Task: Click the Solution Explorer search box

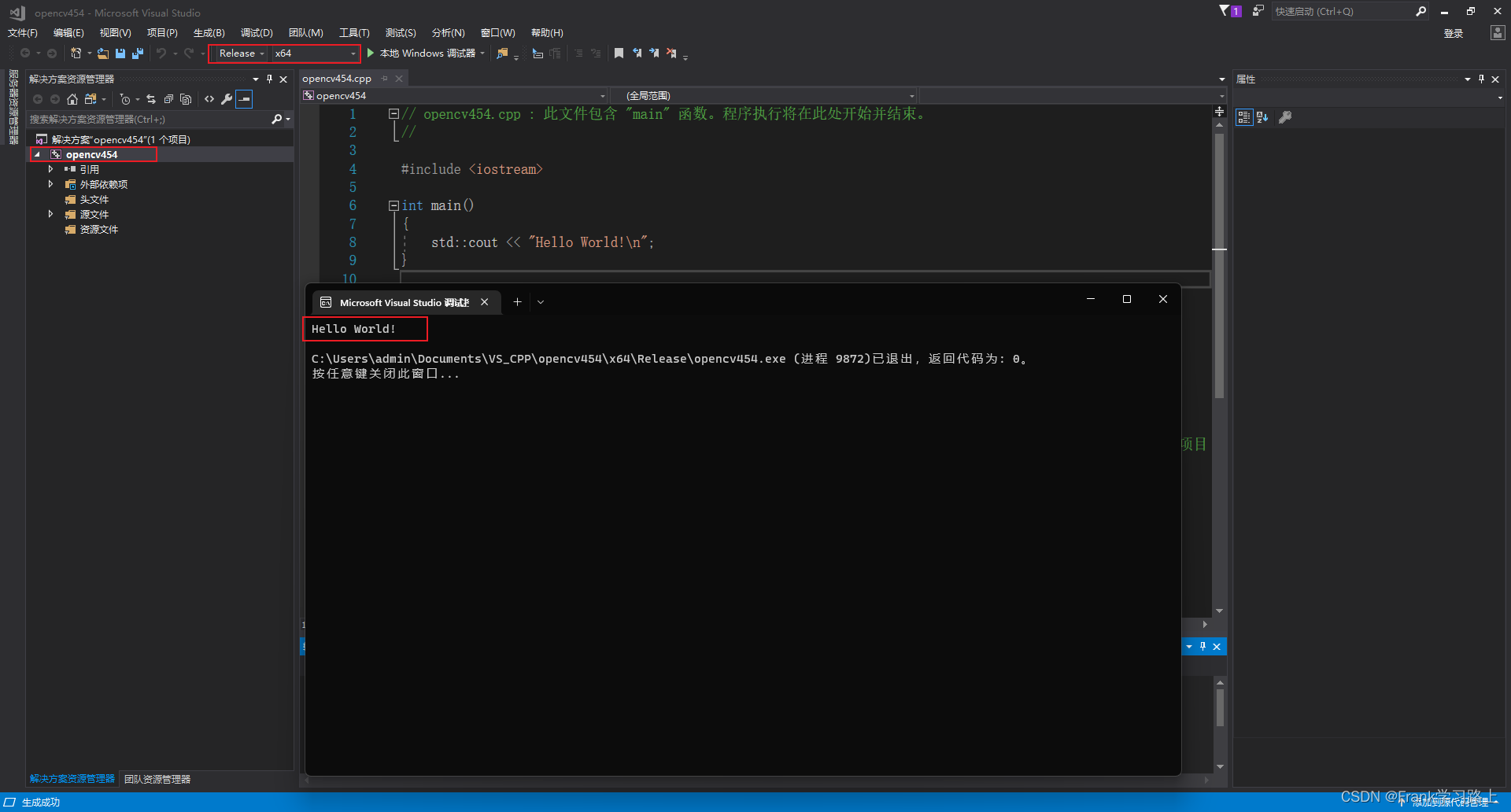Action: 150,120
